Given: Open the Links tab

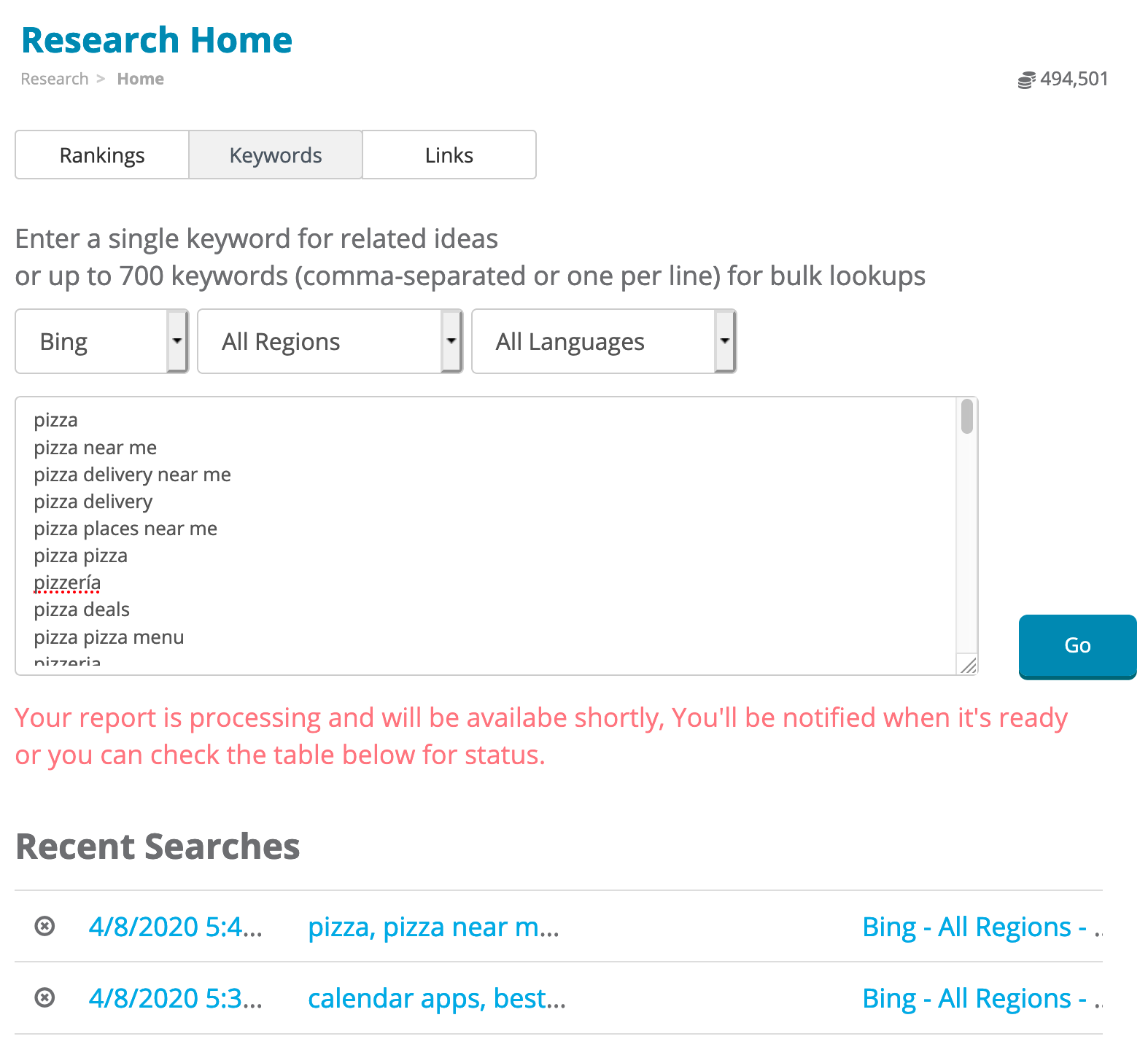Looking at the screenshot, I should [449, 155].
